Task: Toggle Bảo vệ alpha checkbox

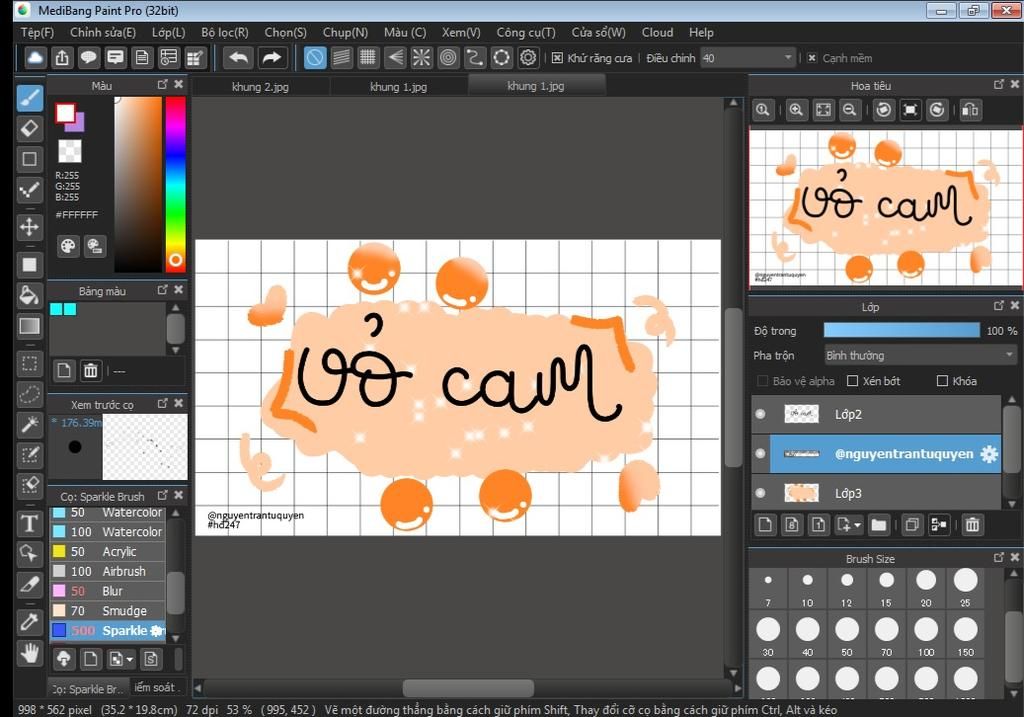Action: (762, 381)
